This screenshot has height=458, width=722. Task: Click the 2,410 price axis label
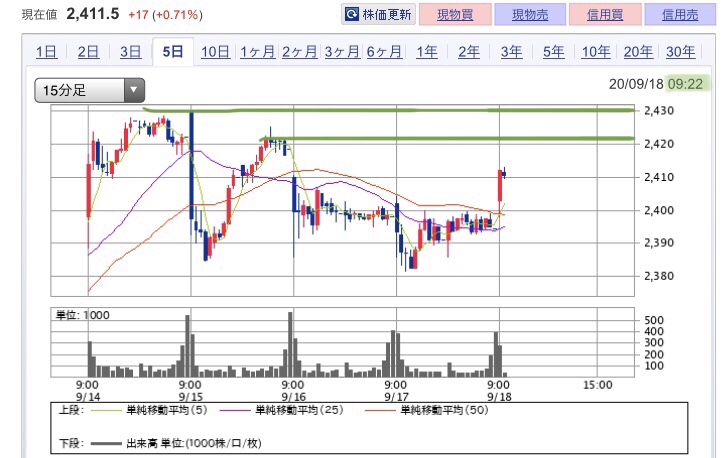point(659,177)
